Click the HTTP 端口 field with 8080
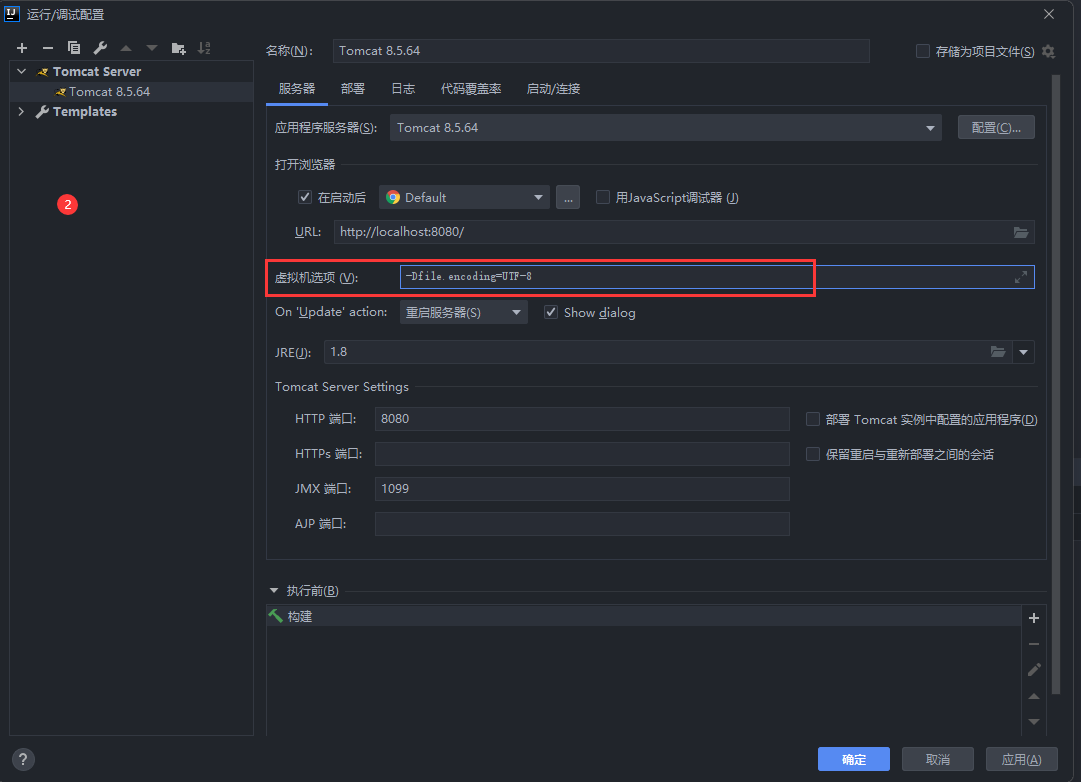 tap(582, 419)
